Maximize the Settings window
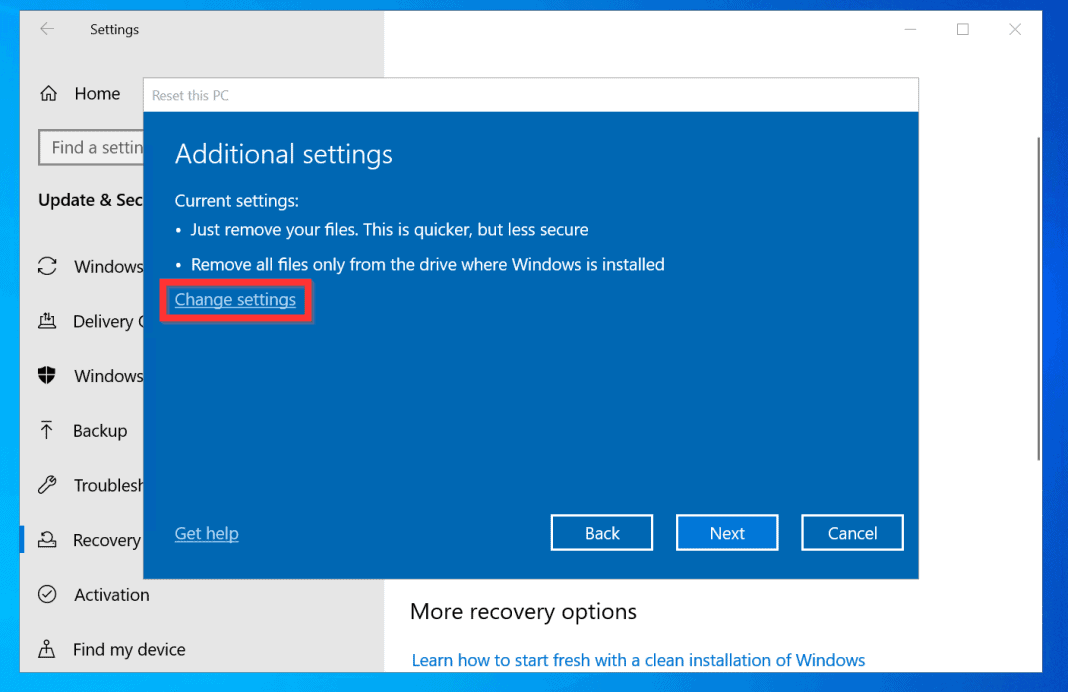The height and width of the screenshot is (692, 1068). pyautogui.click(x=962, y=30)
